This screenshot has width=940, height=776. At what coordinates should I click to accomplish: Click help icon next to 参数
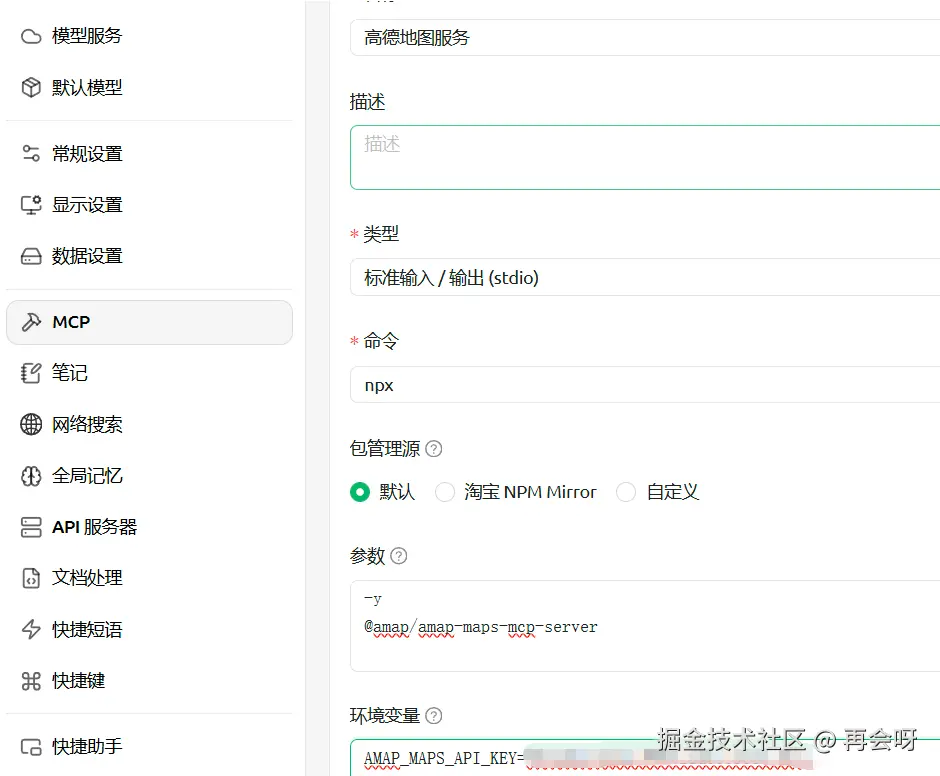pyautogui.click(x=399, y=556)
